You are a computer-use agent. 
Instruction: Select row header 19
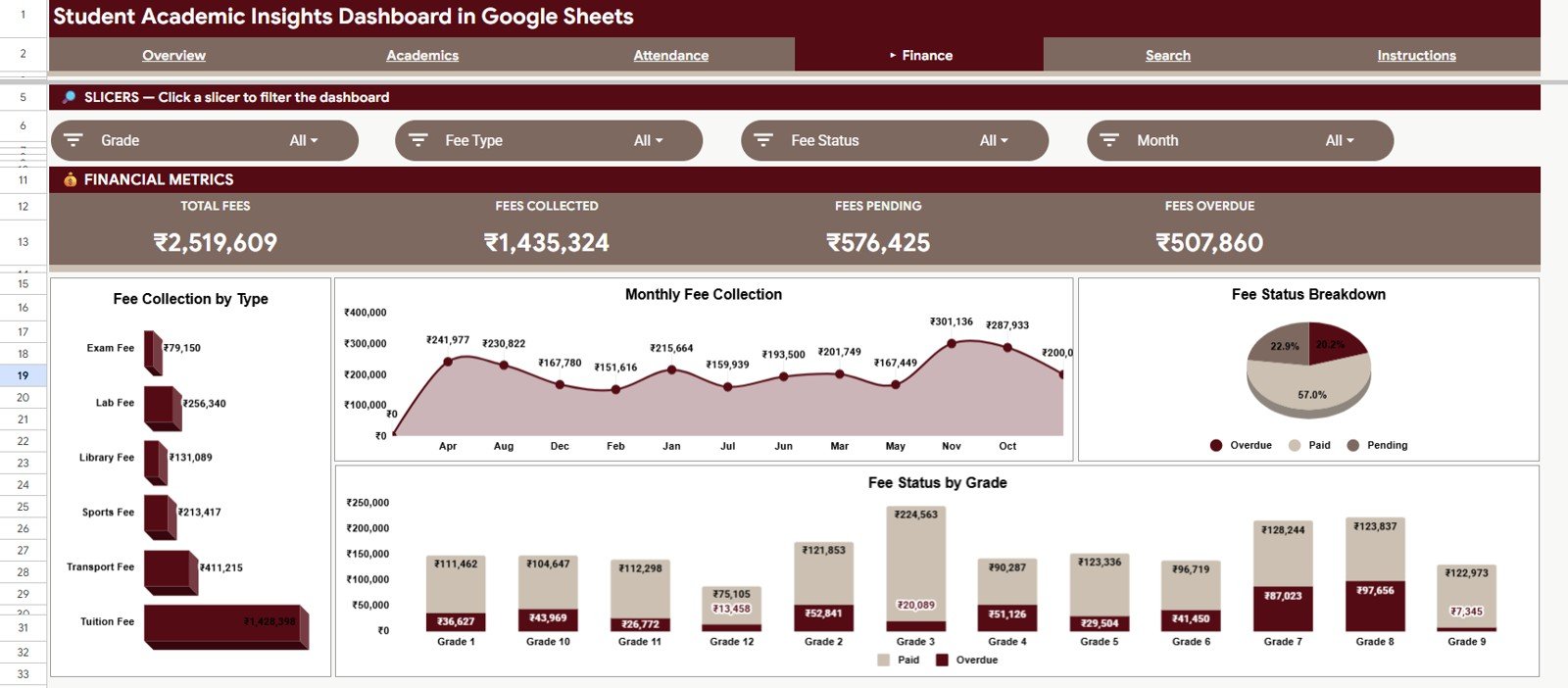(23, 375)
